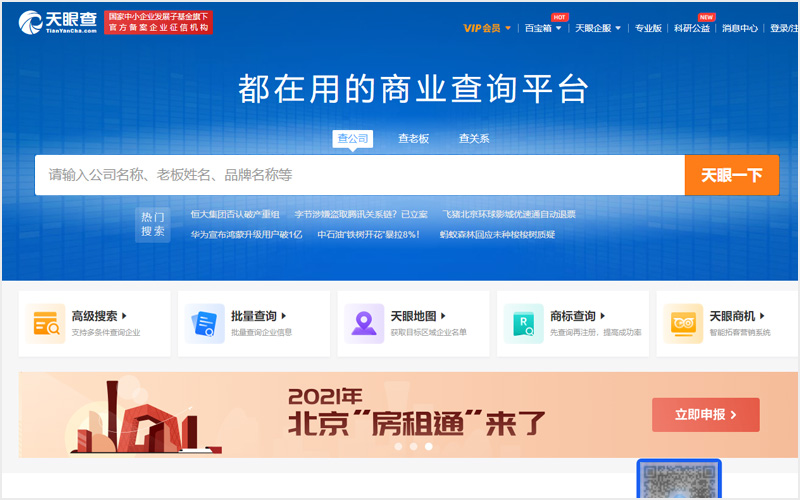Focus the company name search field
Screen dimensions: 800x500
360,175
